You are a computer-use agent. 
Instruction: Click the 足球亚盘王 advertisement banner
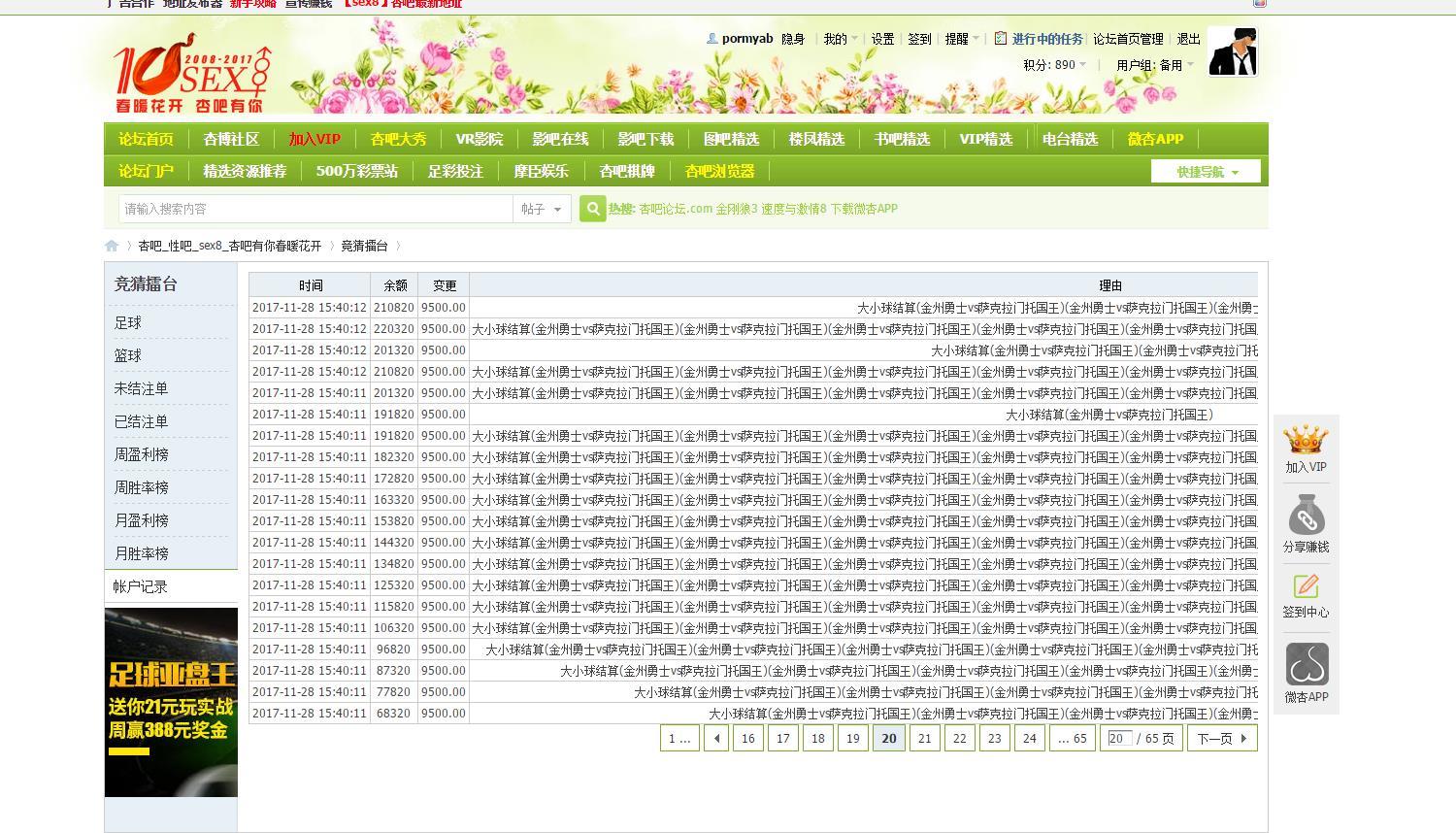point(171,701)
